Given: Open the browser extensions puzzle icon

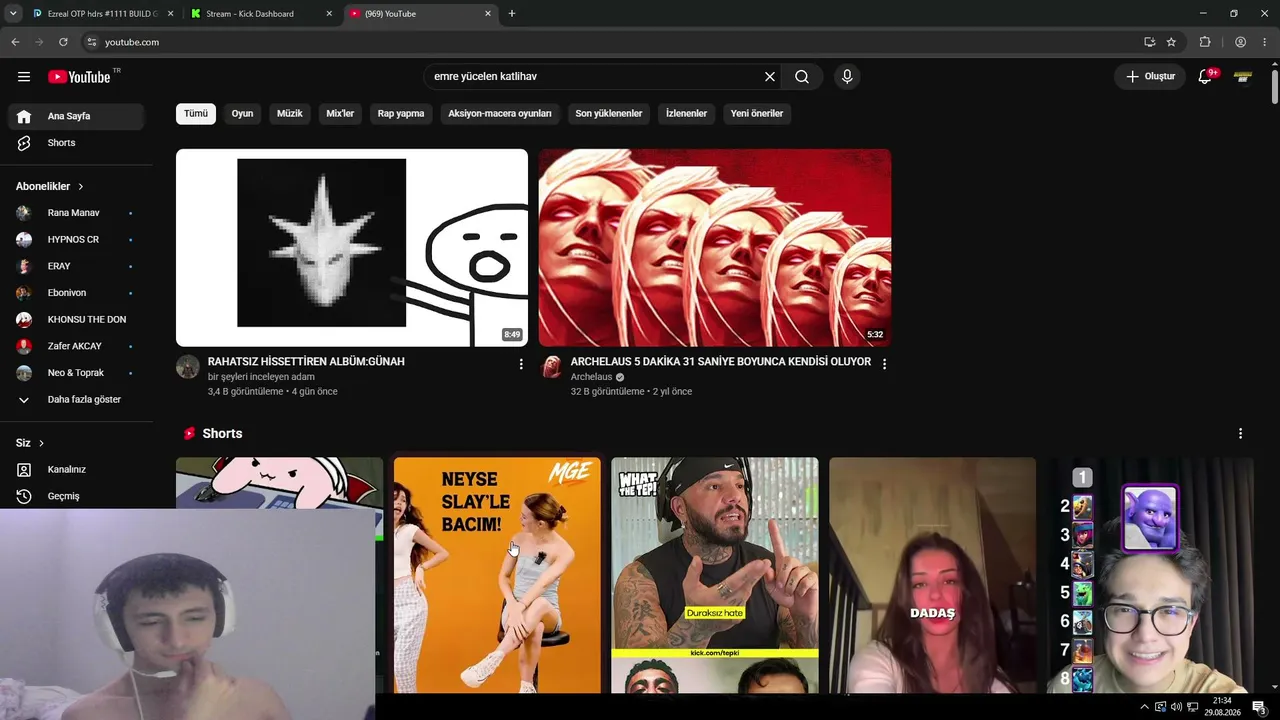Looking at the screenshot, I should pyautogui.click(x=1205, y=42).
